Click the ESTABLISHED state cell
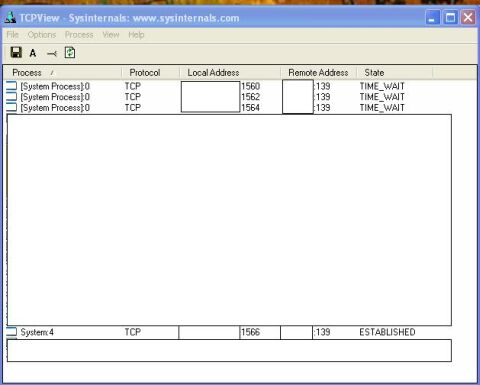The image size is (480, 385). pyautogui.click(x=387, y=332)
